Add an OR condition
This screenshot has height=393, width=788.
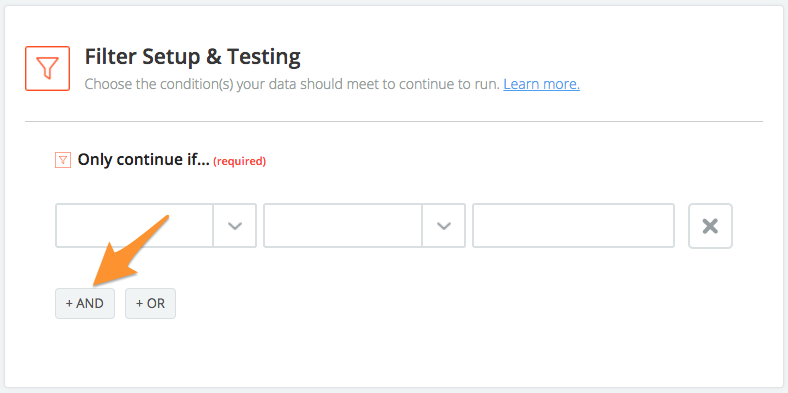[x=150, y=304]
